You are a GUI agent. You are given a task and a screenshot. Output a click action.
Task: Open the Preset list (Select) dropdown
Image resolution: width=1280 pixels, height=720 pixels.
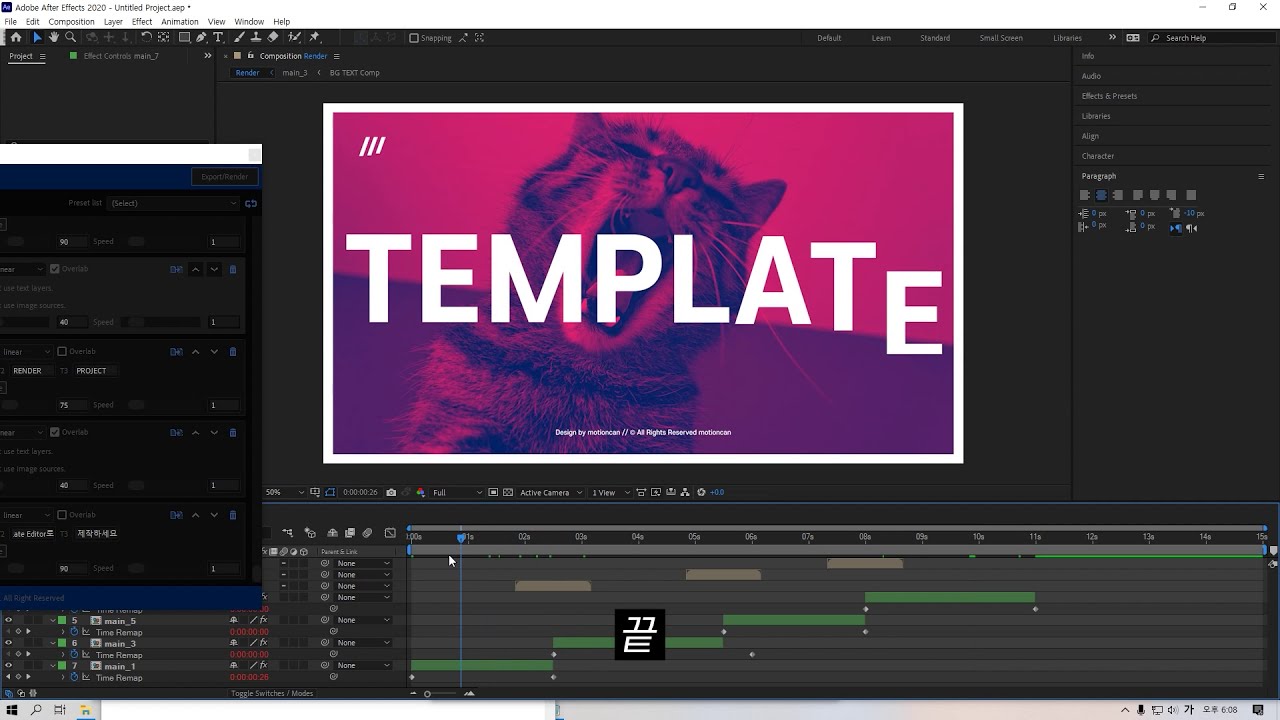point(175,203)
